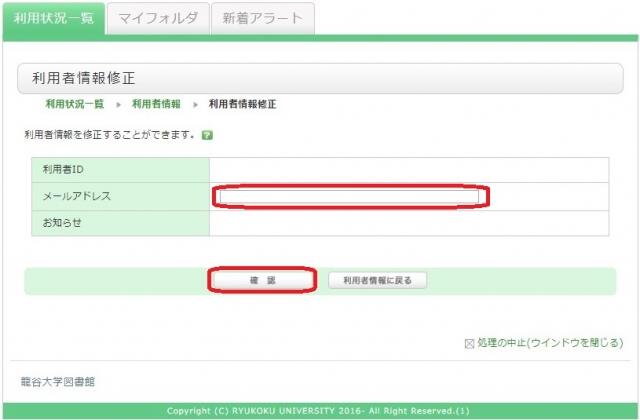This screenshot has height=420, width=640.
Task: Click the 利用者情報修正 breadcrumb item
Action: [242, 104]
